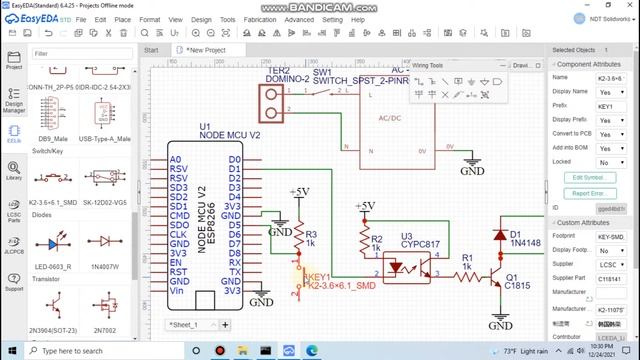Image resolution: width=640 pixels, height=360 pixels.
Task: Open File Explorer from the taskbar
Action: tap(243, 351)
